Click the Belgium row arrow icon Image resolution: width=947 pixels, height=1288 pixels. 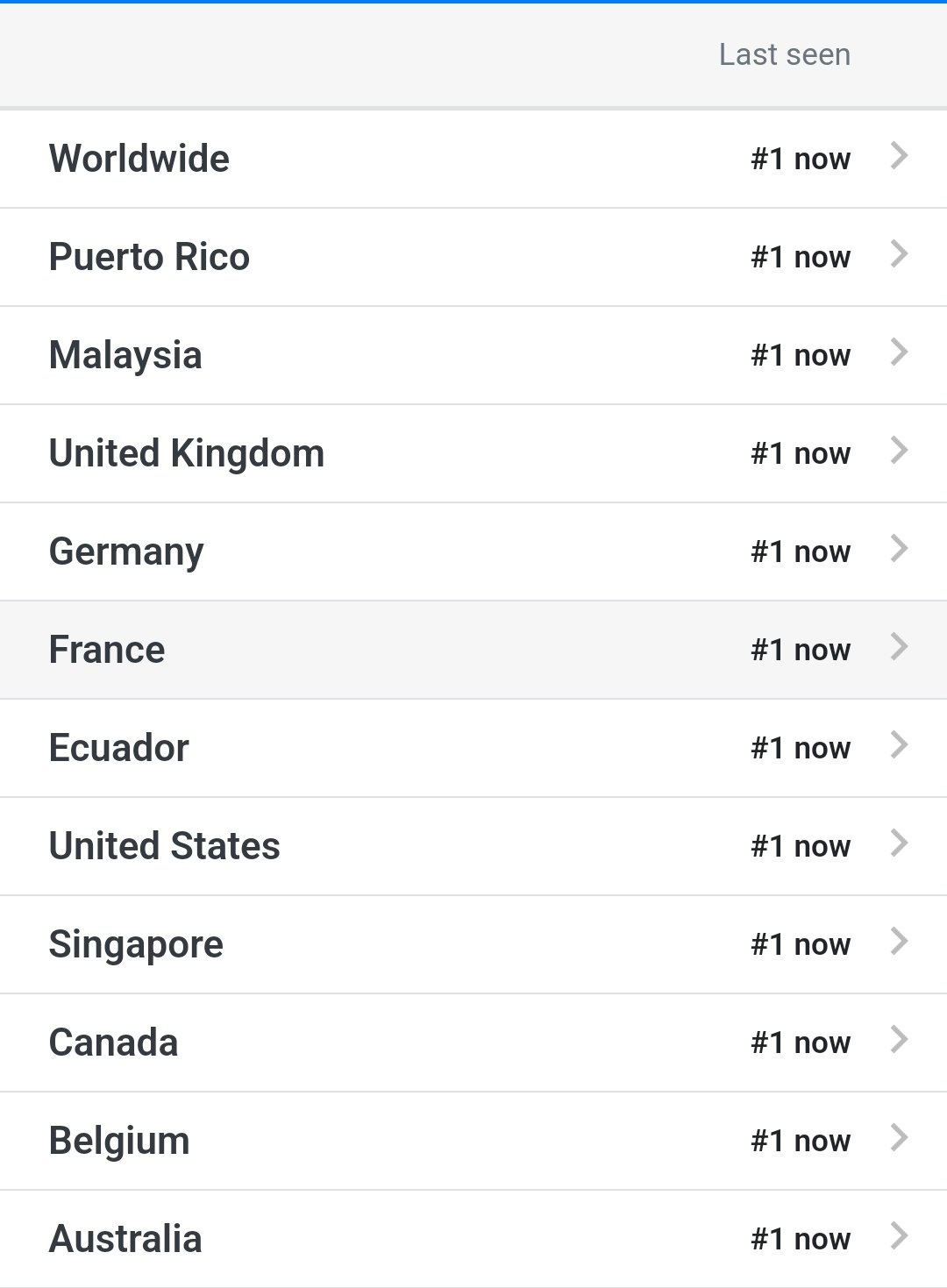pos(899,1138)
